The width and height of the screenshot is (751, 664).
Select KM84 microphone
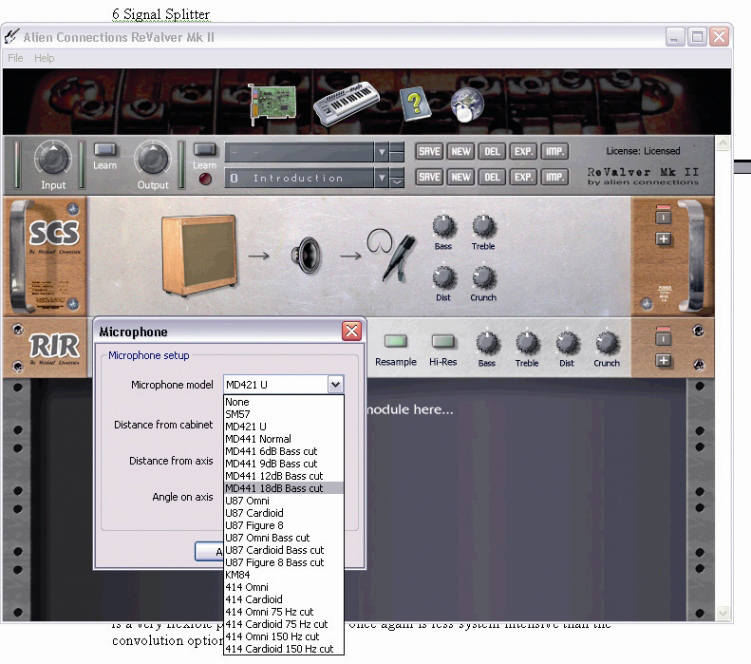coord(284,575)
